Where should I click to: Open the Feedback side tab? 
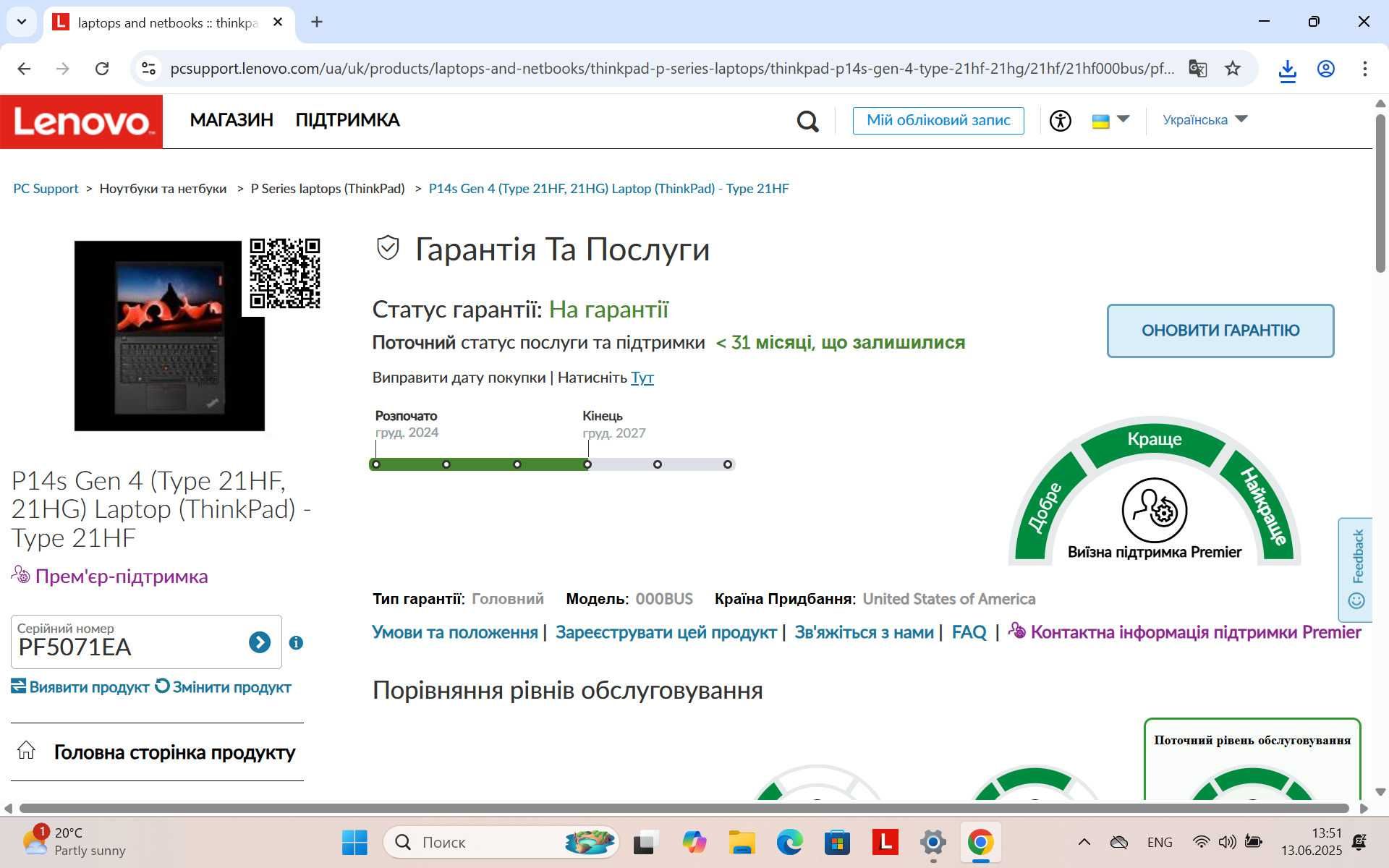(1355, 570)
